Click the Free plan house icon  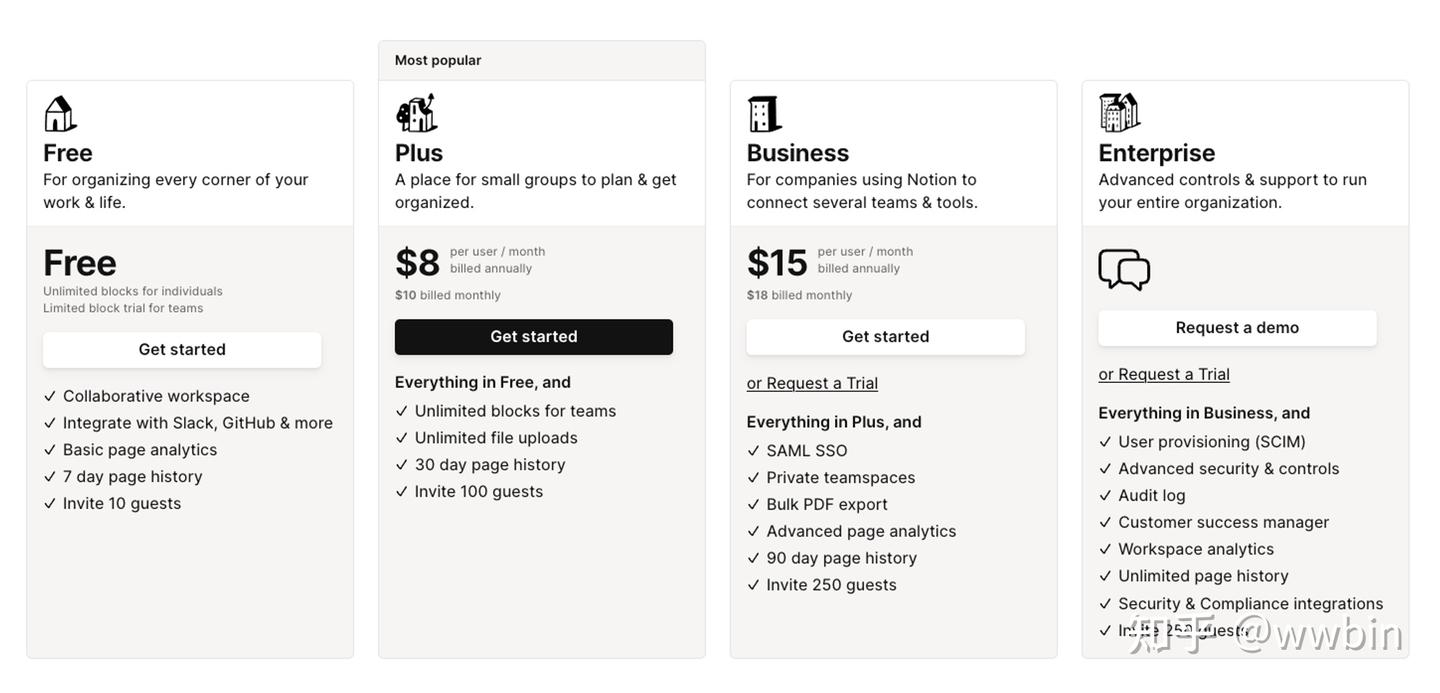[x=60, y=114]
